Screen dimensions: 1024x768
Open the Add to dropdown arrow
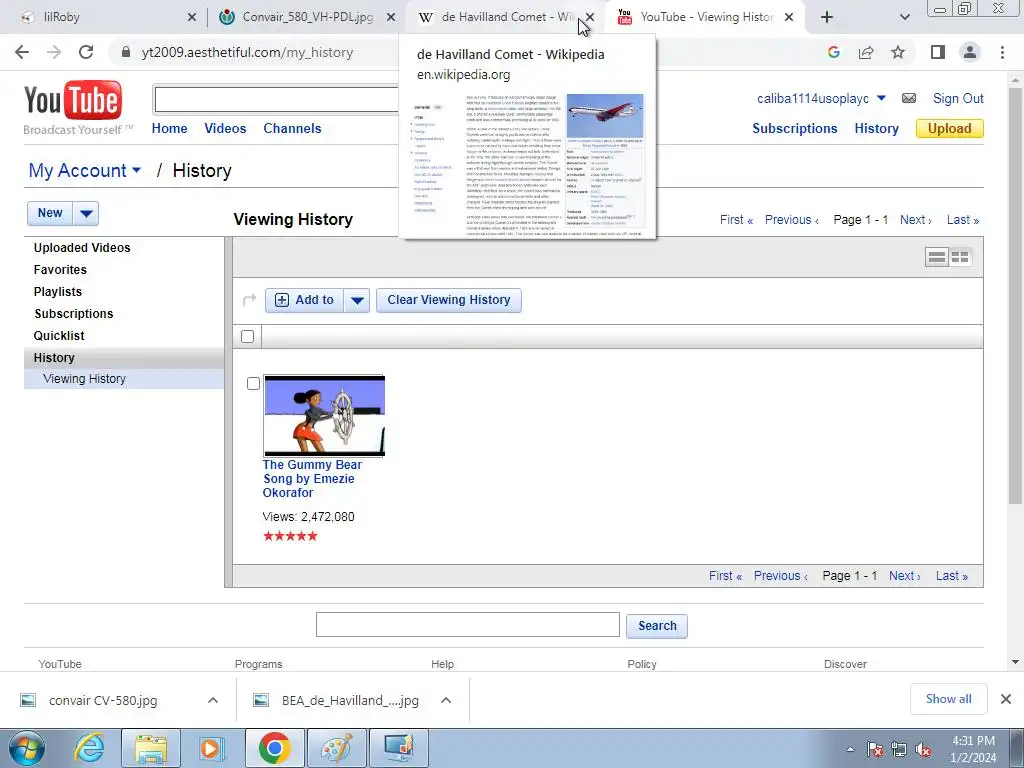coord(357,300)
